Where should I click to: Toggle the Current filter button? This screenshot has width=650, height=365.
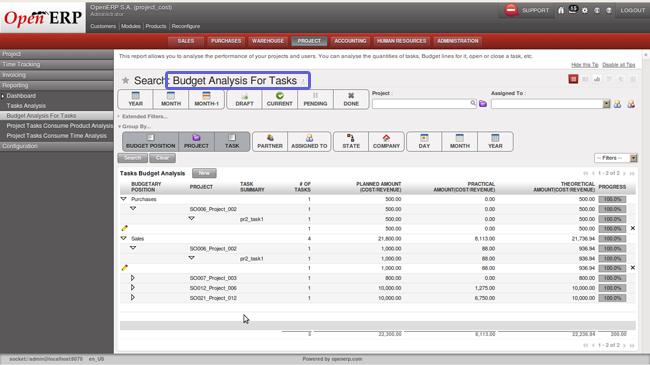tap(279, 100)
